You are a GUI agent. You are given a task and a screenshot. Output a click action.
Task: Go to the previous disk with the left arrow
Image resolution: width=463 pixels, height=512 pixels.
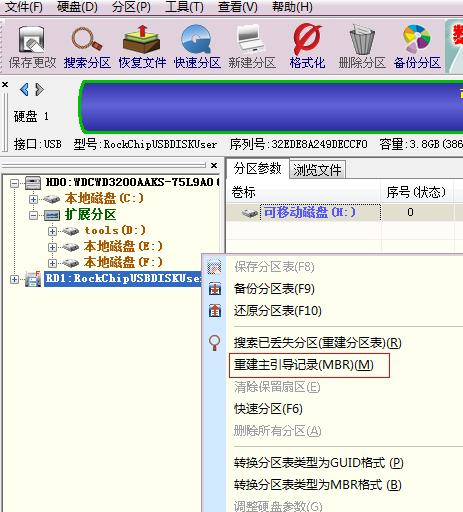point(24,89)
